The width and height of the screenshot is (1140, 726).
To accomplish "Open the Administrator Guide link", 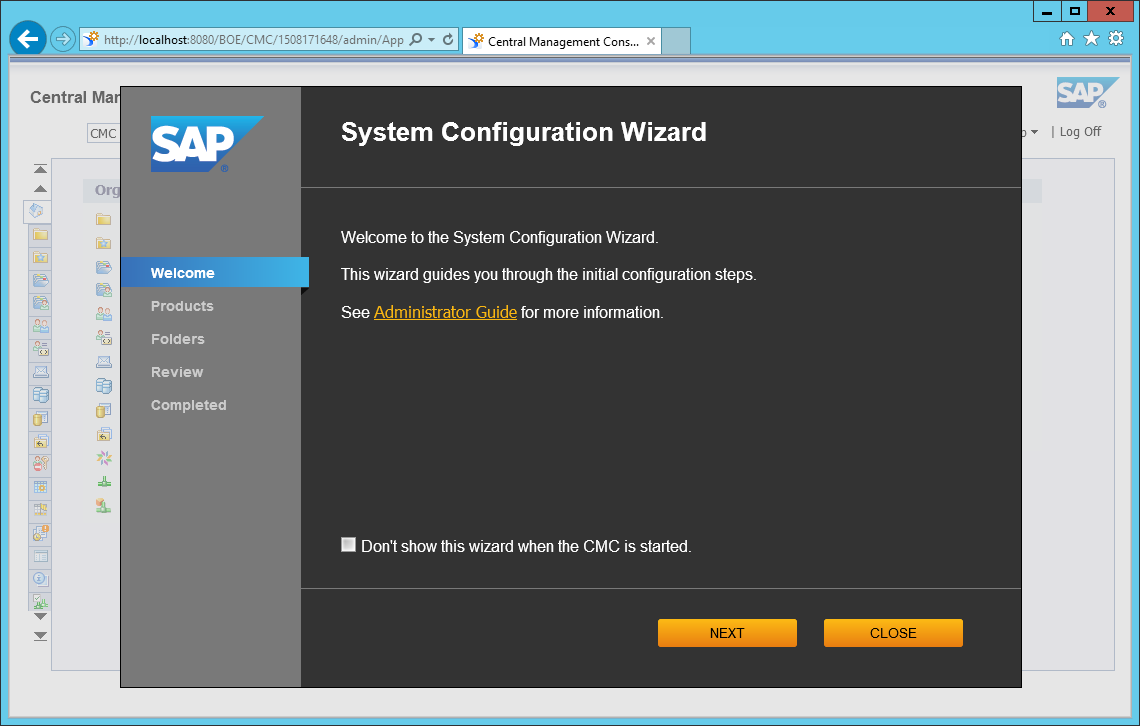I will click(445, 312).
